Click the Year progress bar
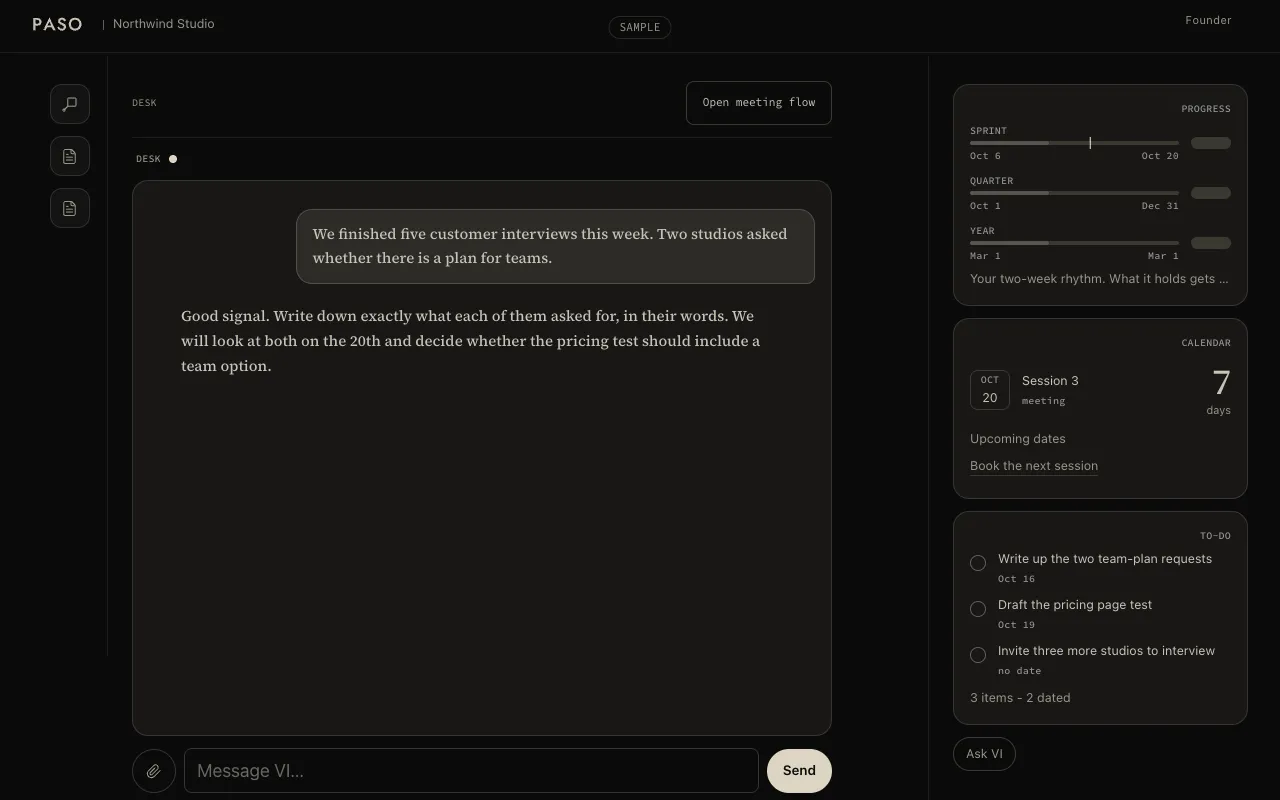This screenshot has height=800, width=1280. [1074, 243]
